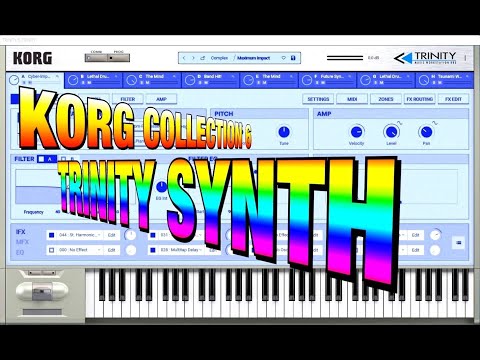Screen dimensions: 480x360
Task: Open timbre B Lethal Dru dropdown arrow
Action: click(x=116, y=76)
